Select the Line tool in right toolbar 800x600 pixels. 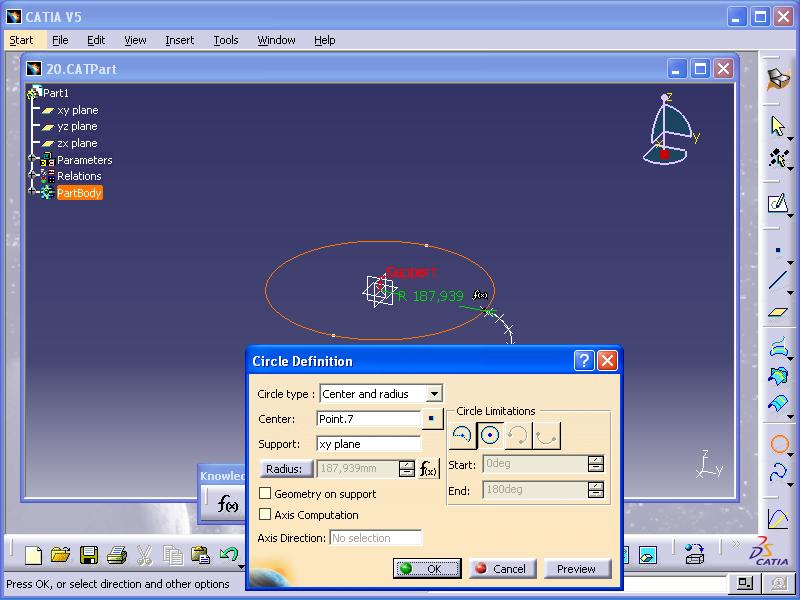click(778, 281)
